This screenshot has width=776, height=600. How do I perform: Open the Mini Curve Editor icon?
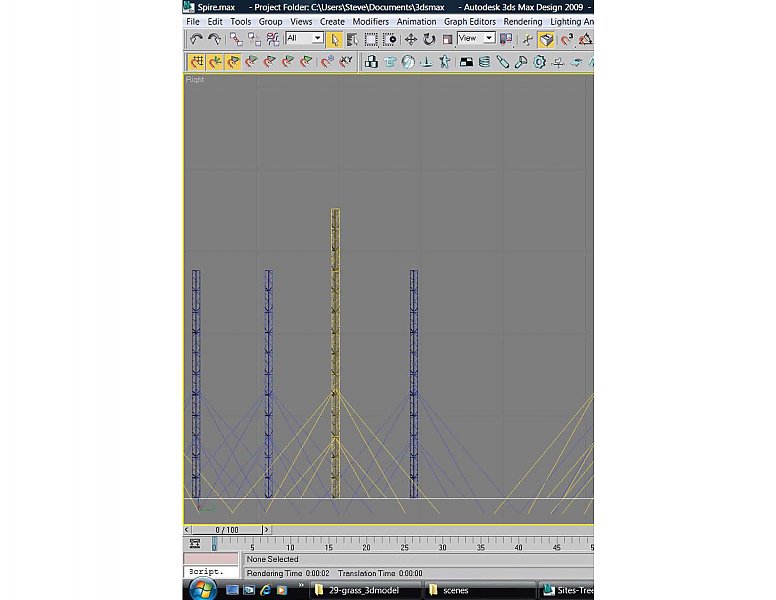click(x=194, y=544)
